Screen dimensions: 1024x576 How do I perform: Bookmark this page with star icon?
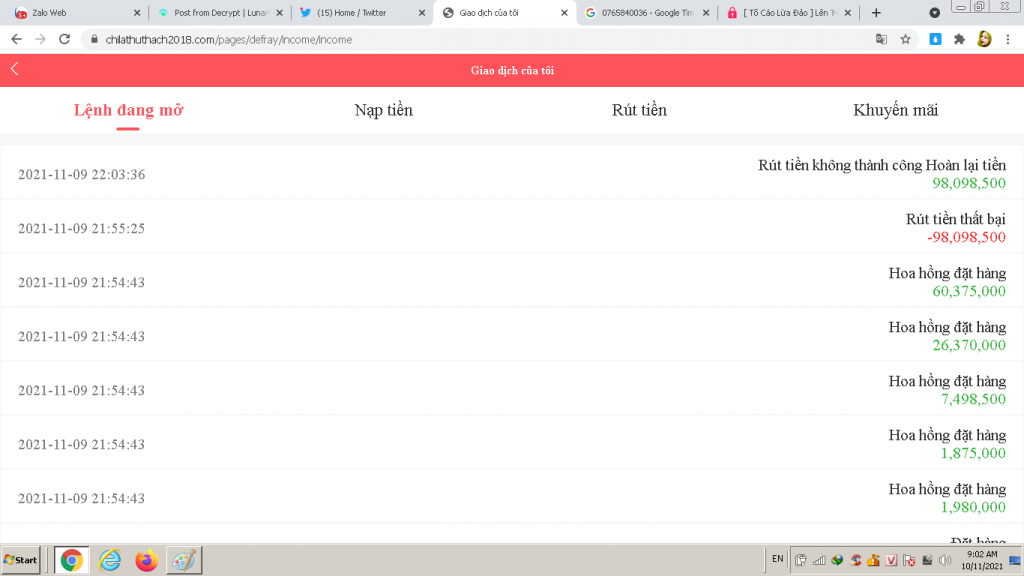click(x=905, y=39)
